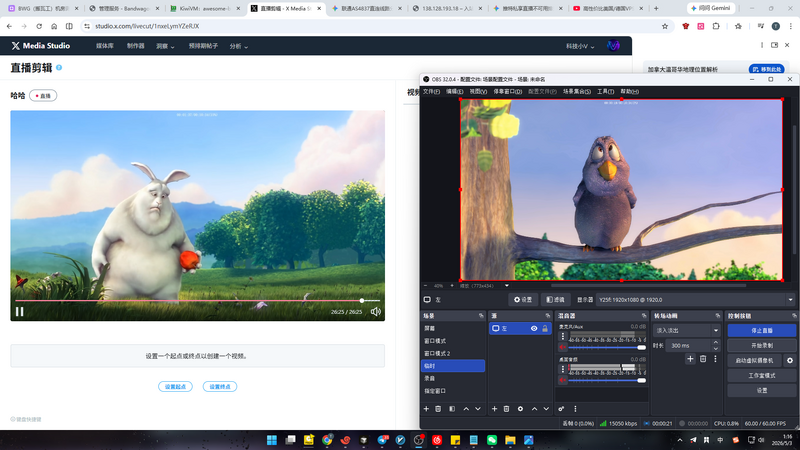Viewport: 800px width, 450px height.
Task: Open source 滤镜 filters button in toolbar
Action: tap(555, 300)
